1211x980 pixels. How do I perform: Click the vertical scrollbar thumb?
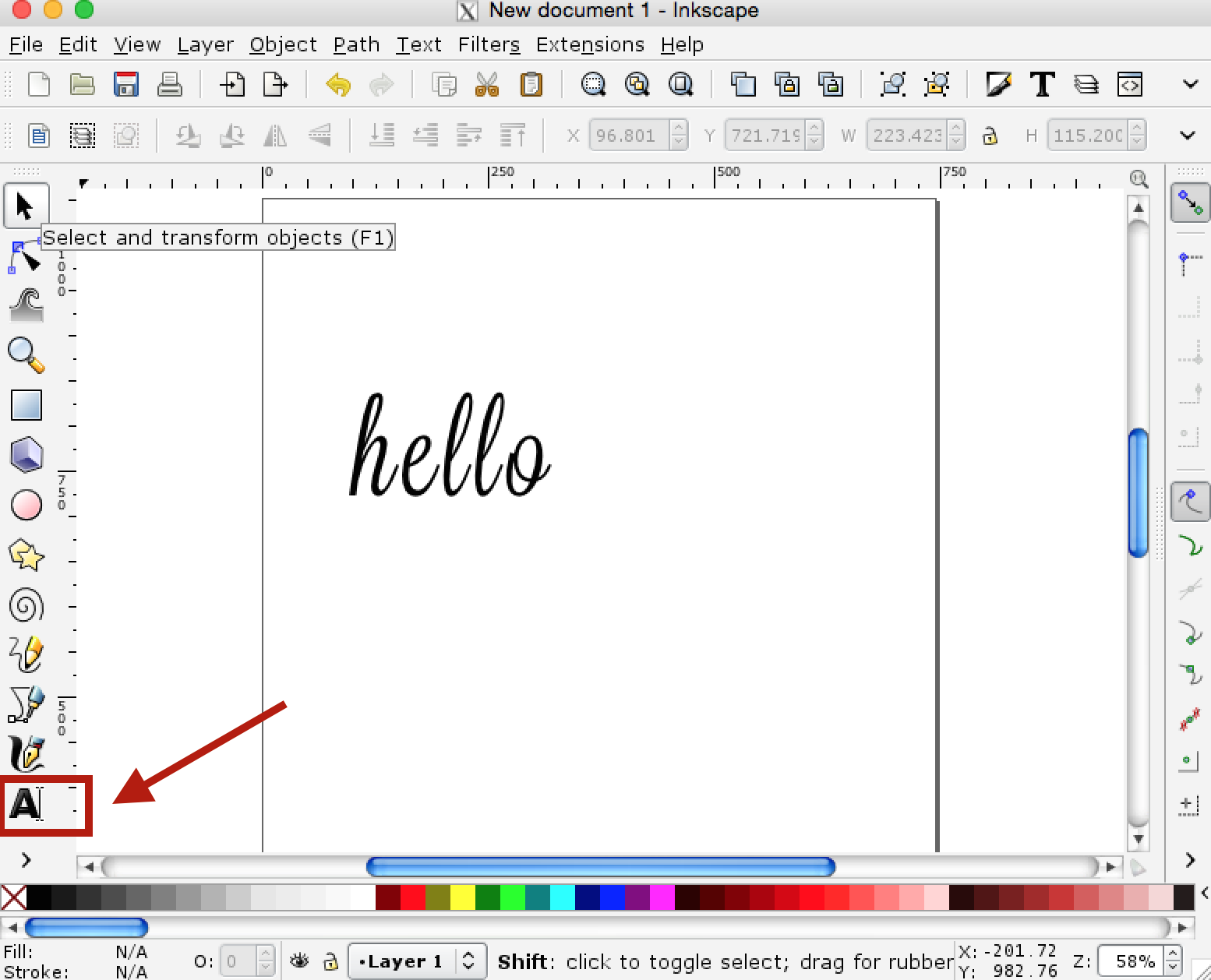coord(1139,492)
